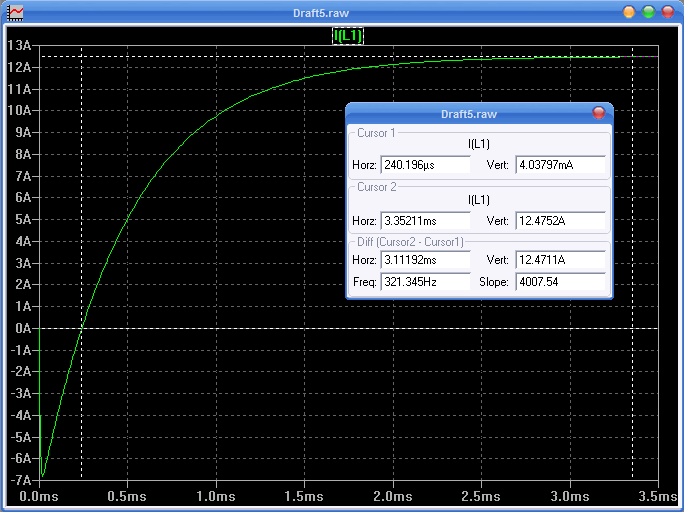The height and width of the screenshot is (512, 684).
Task: Minimize the Draft5.raw plot window
Action: (x=628, y=12)
